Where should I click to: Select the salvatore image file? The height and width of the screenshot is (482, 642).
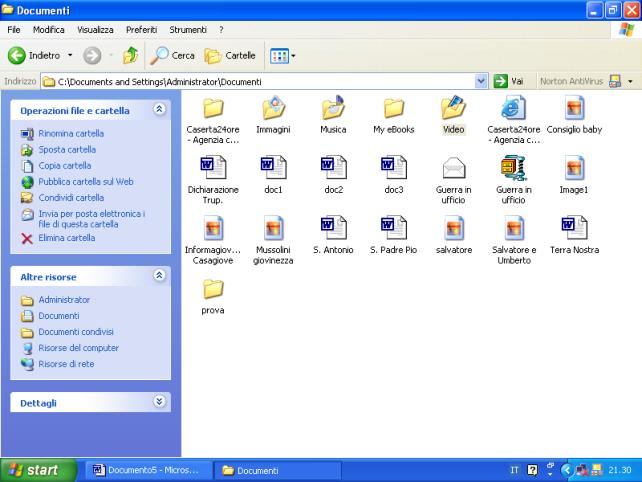point(454,235)
